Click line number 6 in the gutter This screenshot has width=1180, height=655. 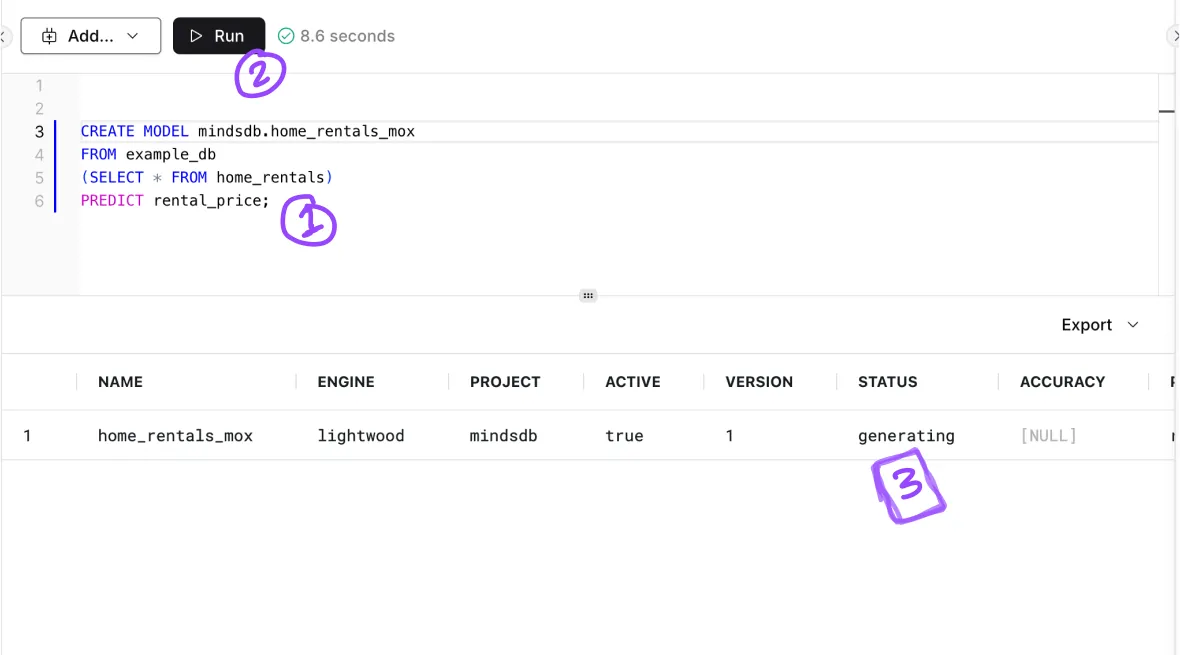[x=39, y=201]
